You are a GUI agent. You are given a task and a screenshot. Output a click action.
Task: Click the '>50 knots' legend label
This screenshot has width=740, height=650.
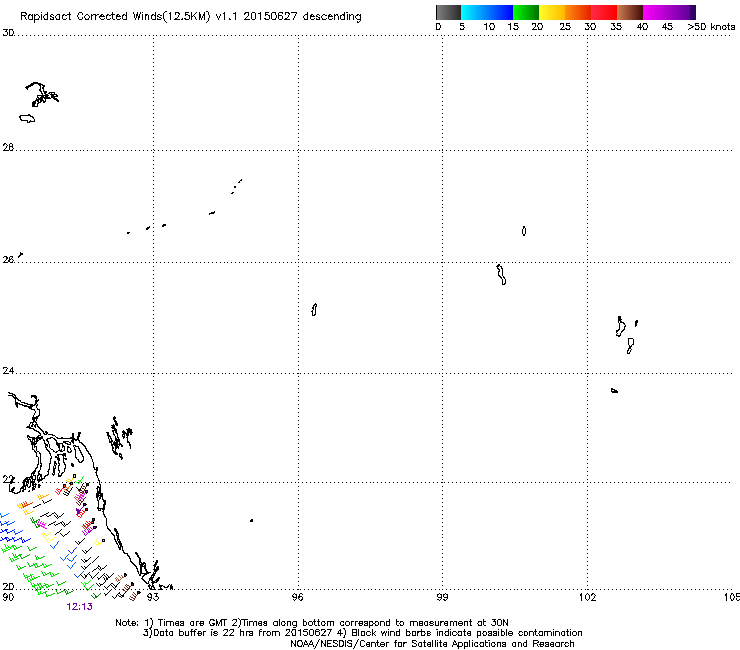pos(711,26)
